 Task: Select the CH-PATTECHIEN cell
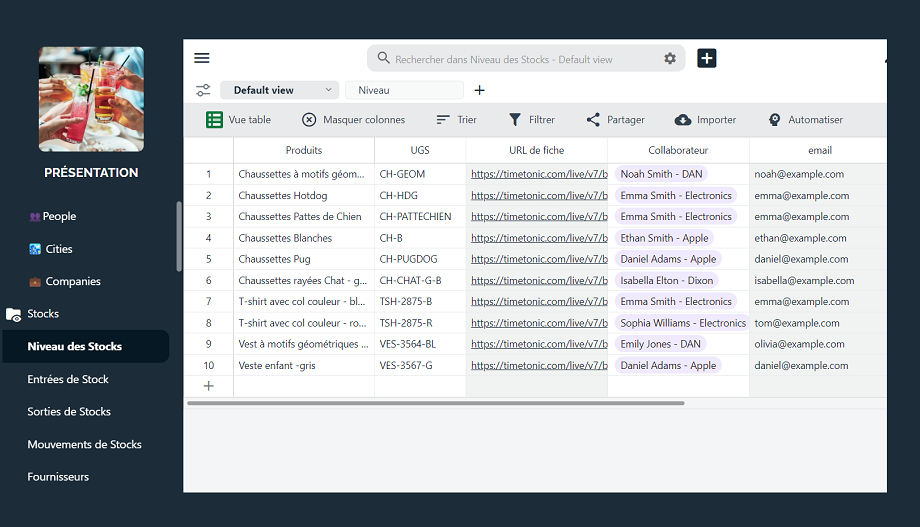(x=420, y=217)
